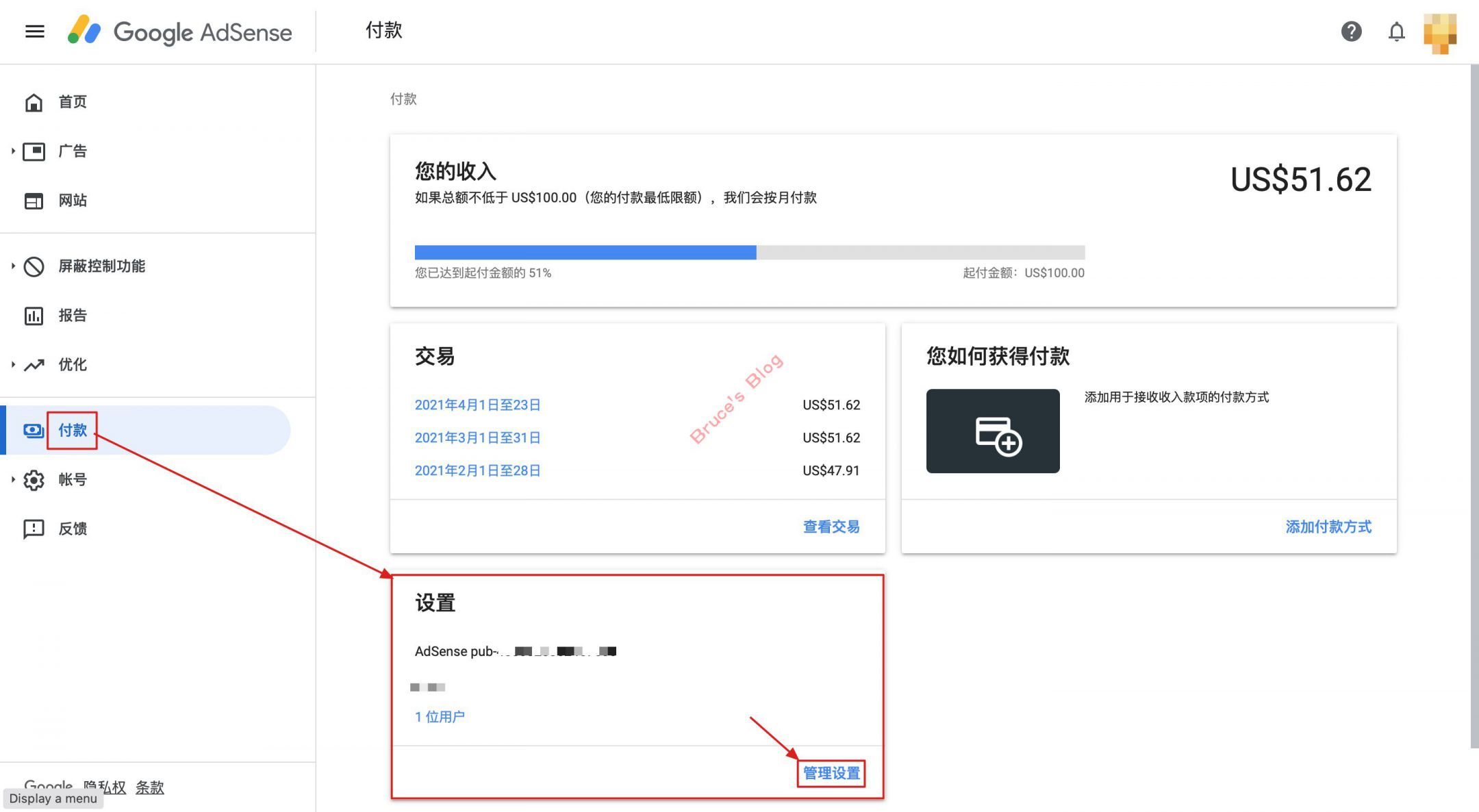Click the trend icon beside 优化
Screen dimensions: 1479x812
pos(34,365)
